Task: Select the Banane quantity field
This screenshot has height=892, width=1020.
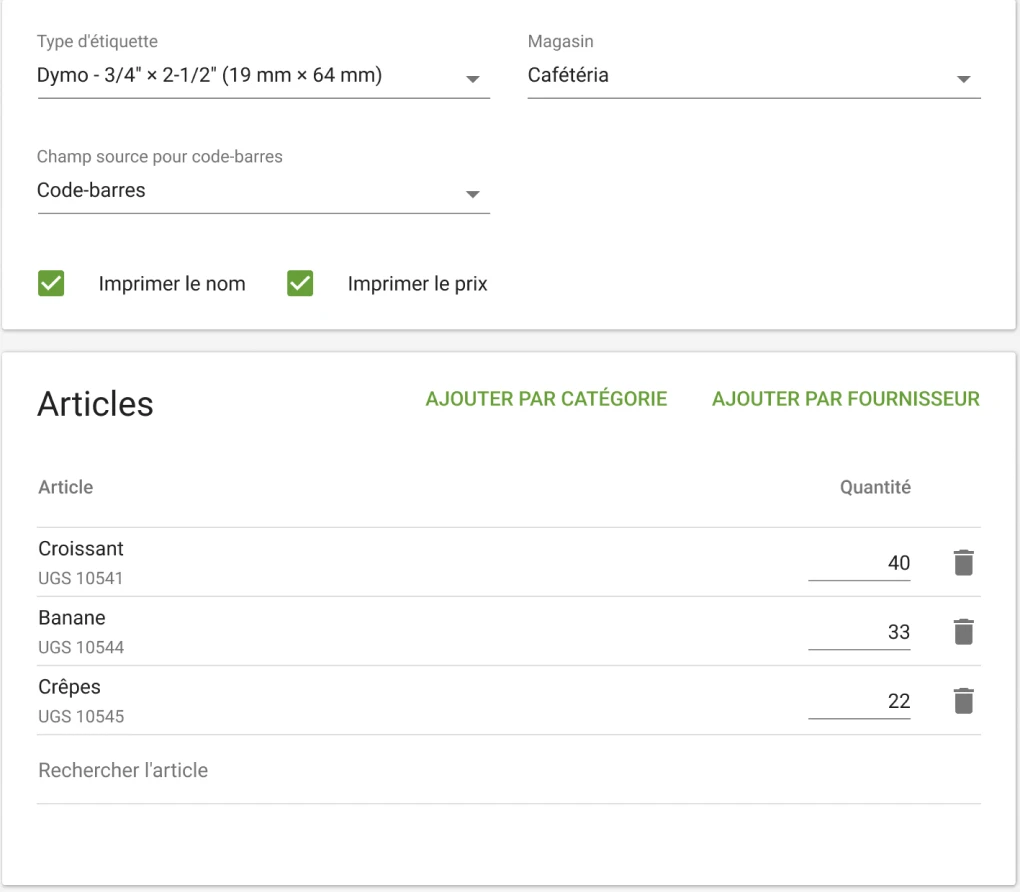Action: (859, 632)
